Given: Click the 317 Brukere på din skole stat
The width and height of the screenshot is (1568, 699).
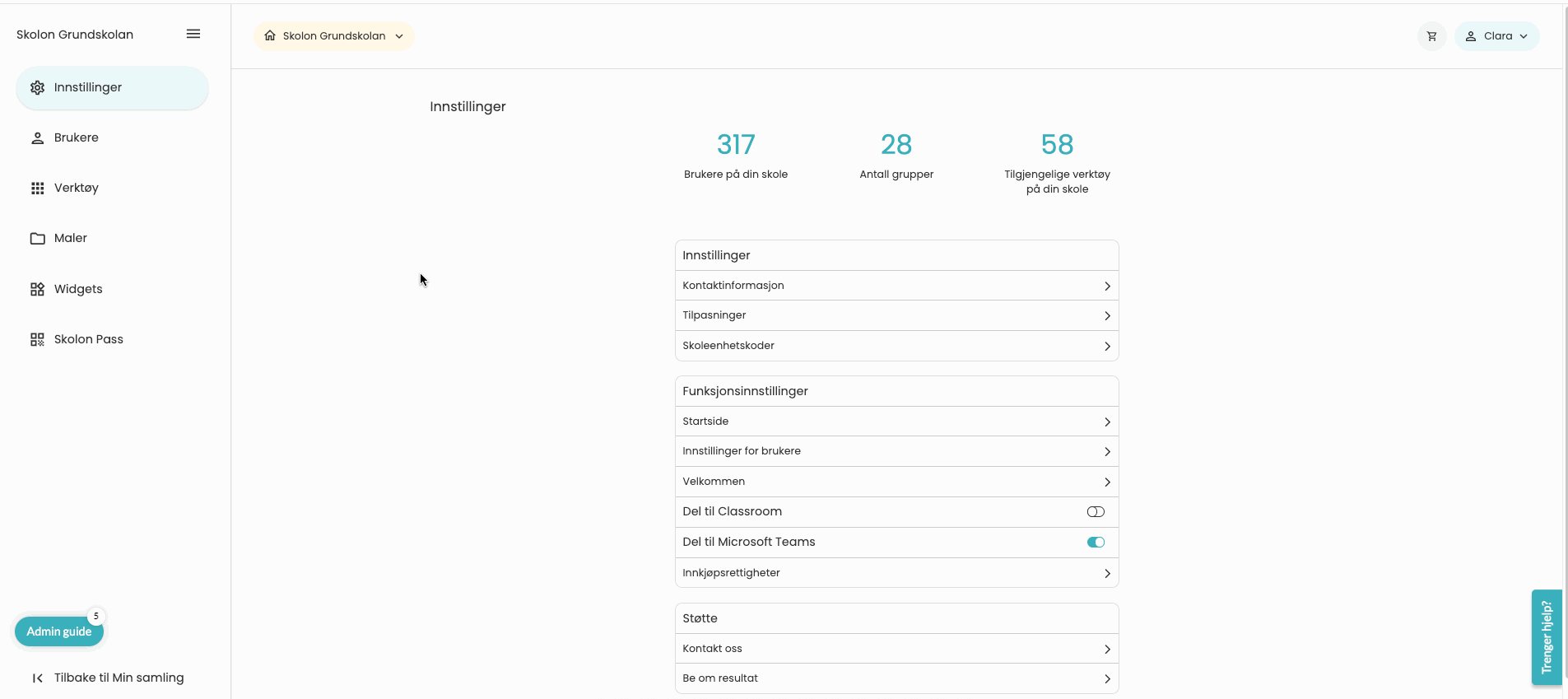Looking at the screenshot, I should [736, 156].
